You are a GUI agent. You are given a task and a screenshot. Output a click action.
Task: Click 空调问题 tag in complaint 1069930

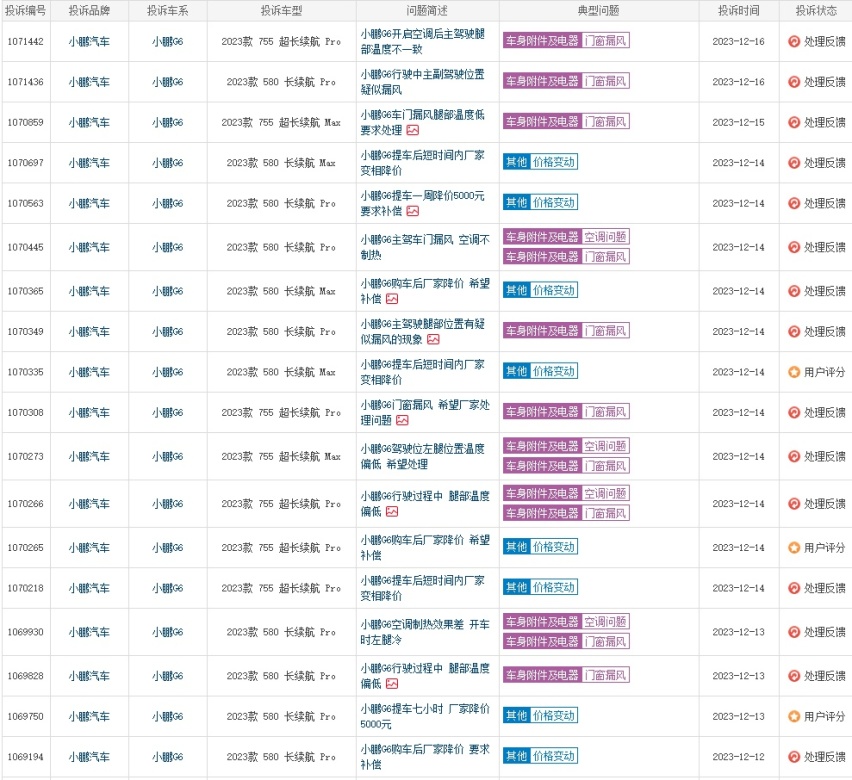[605, 622]
